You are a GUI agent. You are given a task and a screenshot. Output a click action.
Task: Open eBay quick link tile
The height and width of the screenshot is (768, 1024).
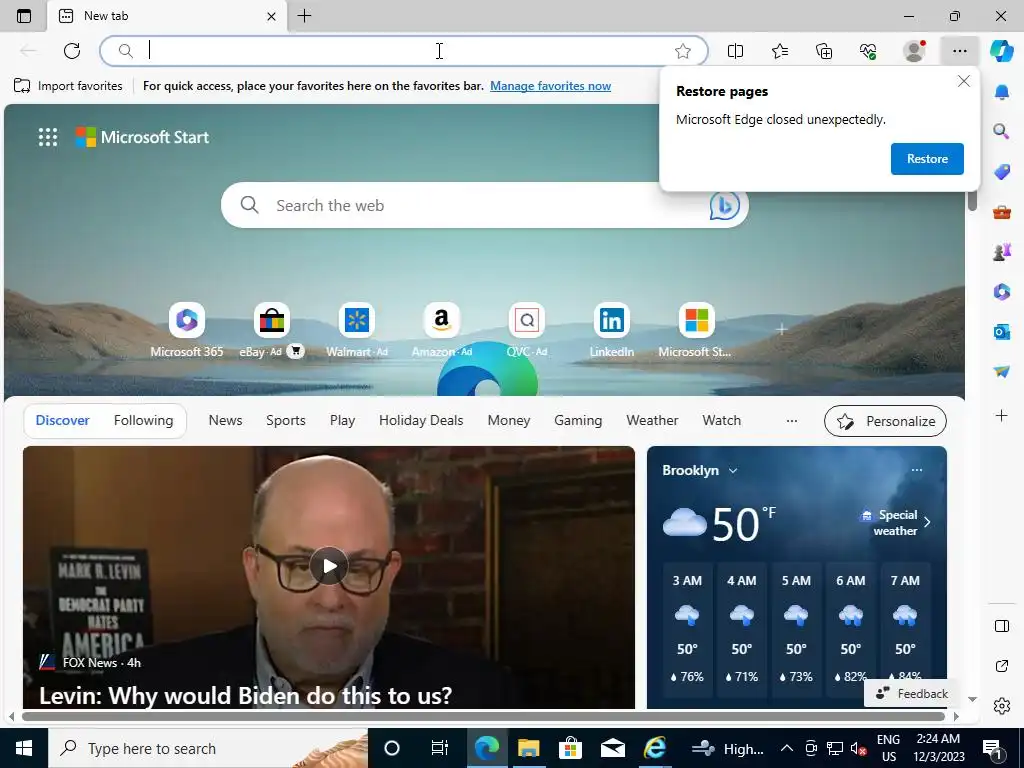(272, 330)
